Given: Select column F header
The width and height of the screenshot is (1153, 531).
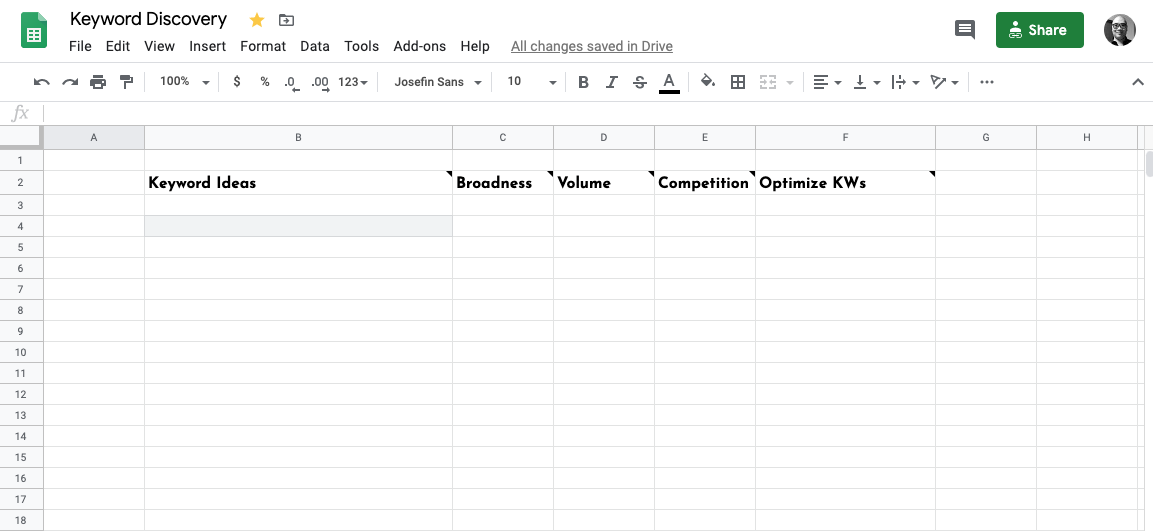Looking at the screenshot, I should 846,138.
